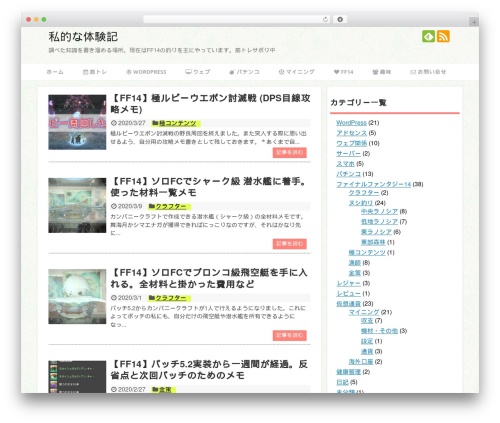Open the クラフター (2) sidebar subcategory

364,193
